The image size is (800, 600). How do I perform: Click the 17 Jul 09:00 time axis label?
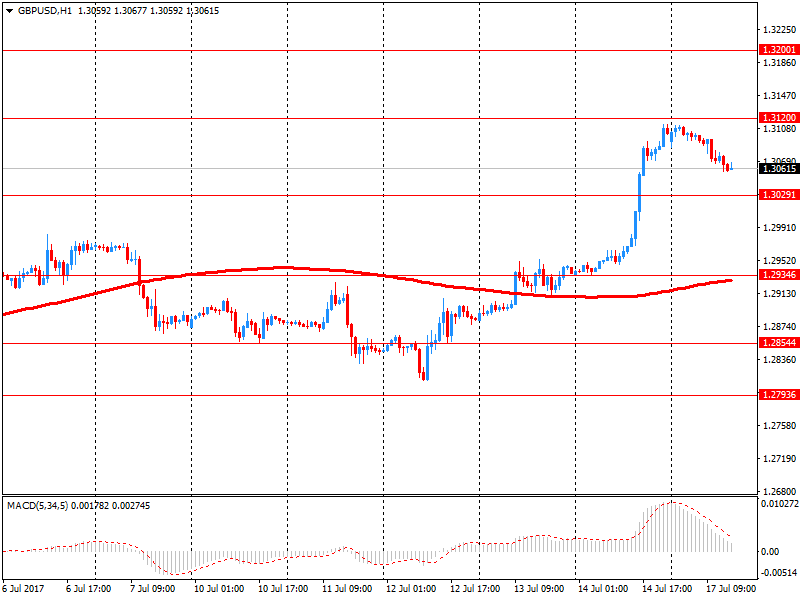pos(731,588)
